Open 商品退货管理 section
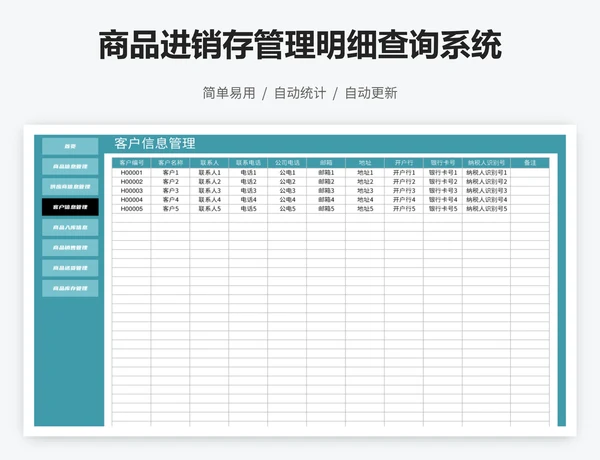The height and width of the screenshot is (460, 600). (x=70, y=268)
